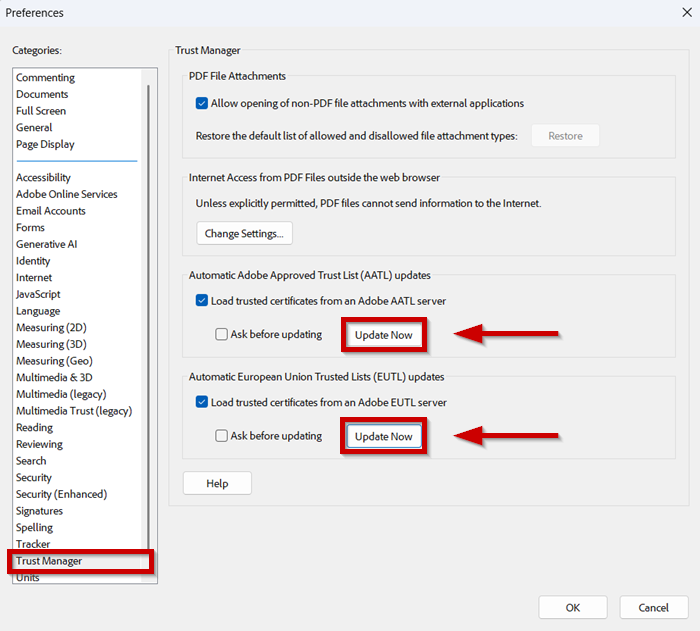Click Update Now for EUTL updates
The width and height of the screenshot is (700, 631).
point(384,436)
